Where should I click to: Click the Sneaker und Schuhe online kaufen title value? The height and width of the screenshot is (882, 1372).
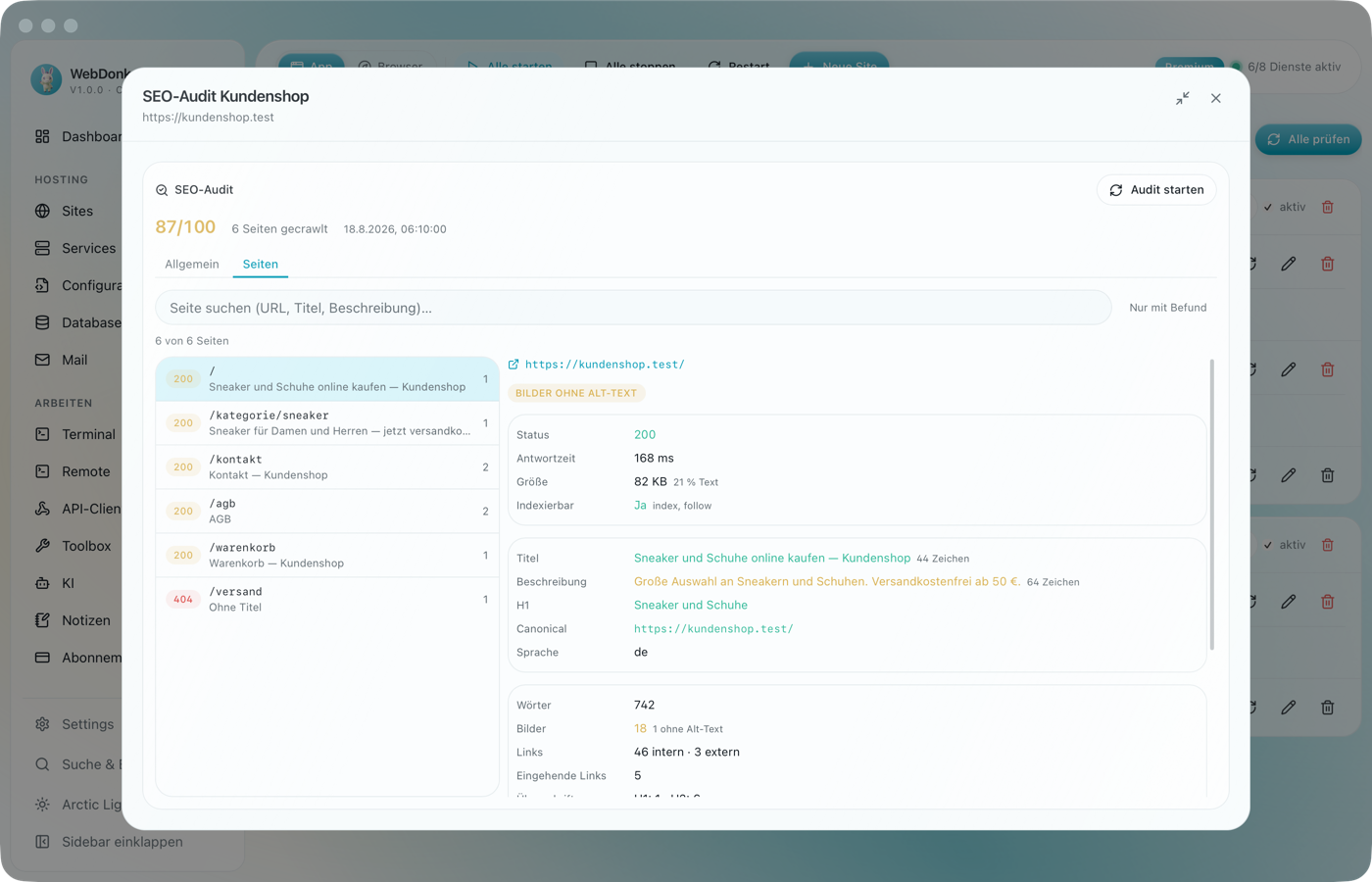(772, 559)
